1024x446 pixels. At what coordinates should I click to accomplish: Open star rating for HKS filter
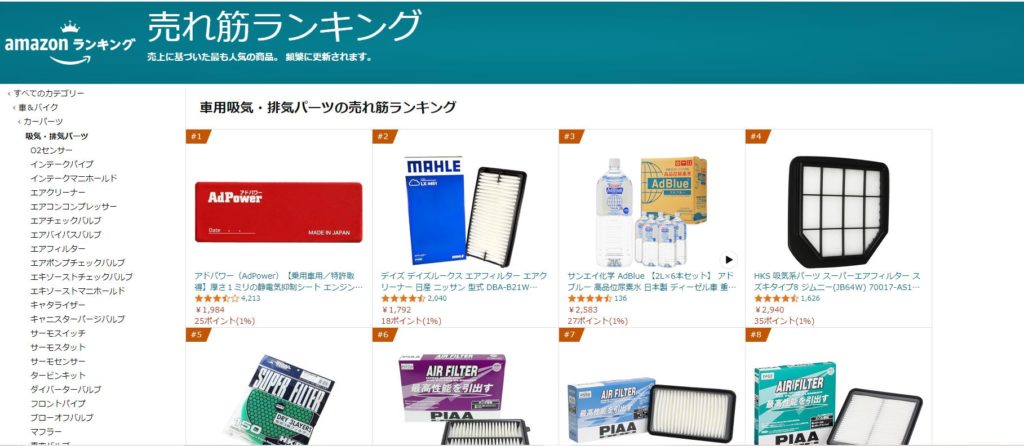click(x=776, y=298)
